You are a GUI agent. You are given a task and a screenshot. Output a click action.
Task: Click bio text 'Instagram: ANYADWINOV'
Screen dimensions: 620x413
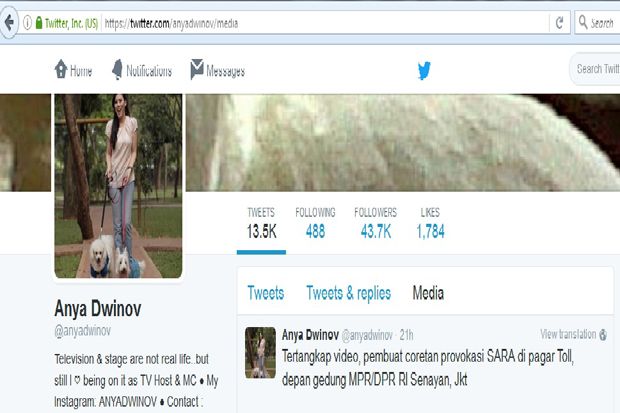tap(106, 402)
